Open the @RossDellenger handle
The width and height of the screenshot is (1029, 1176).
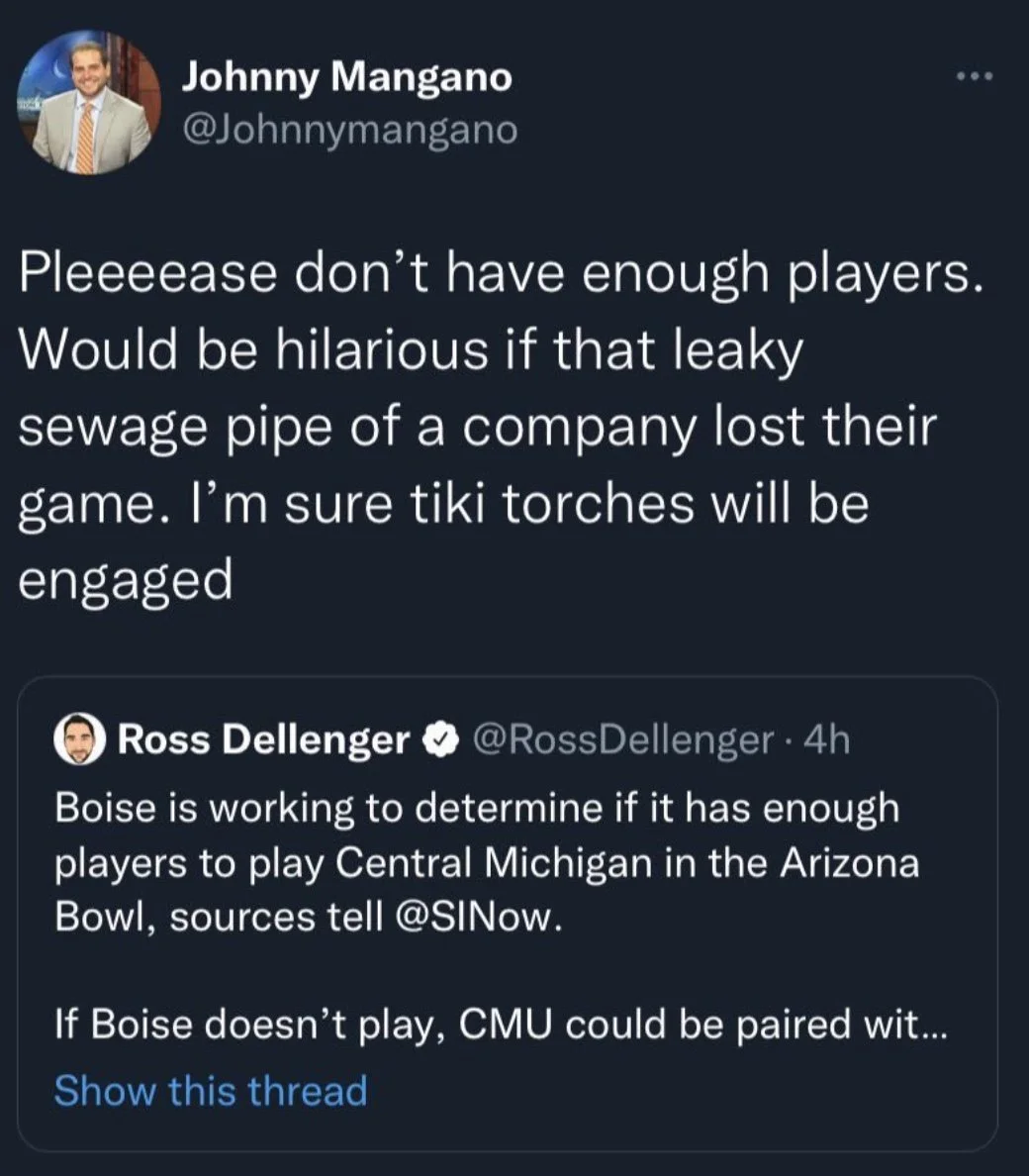[x=622, y=739]
